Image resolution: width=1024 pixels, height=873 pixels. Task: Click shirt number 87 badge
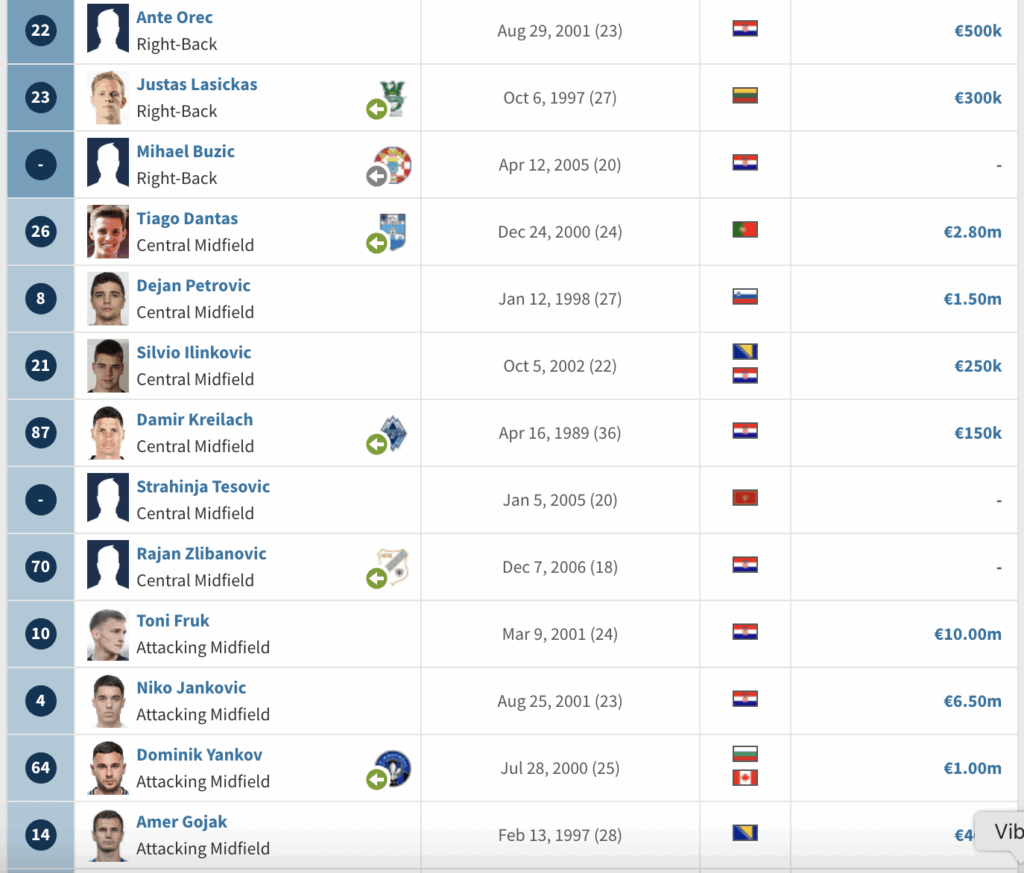pyautogui.click(x=40, y=432)
